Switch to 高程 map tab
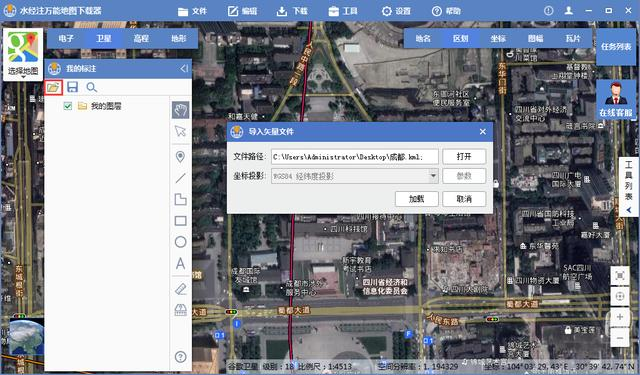 (141, 38)
